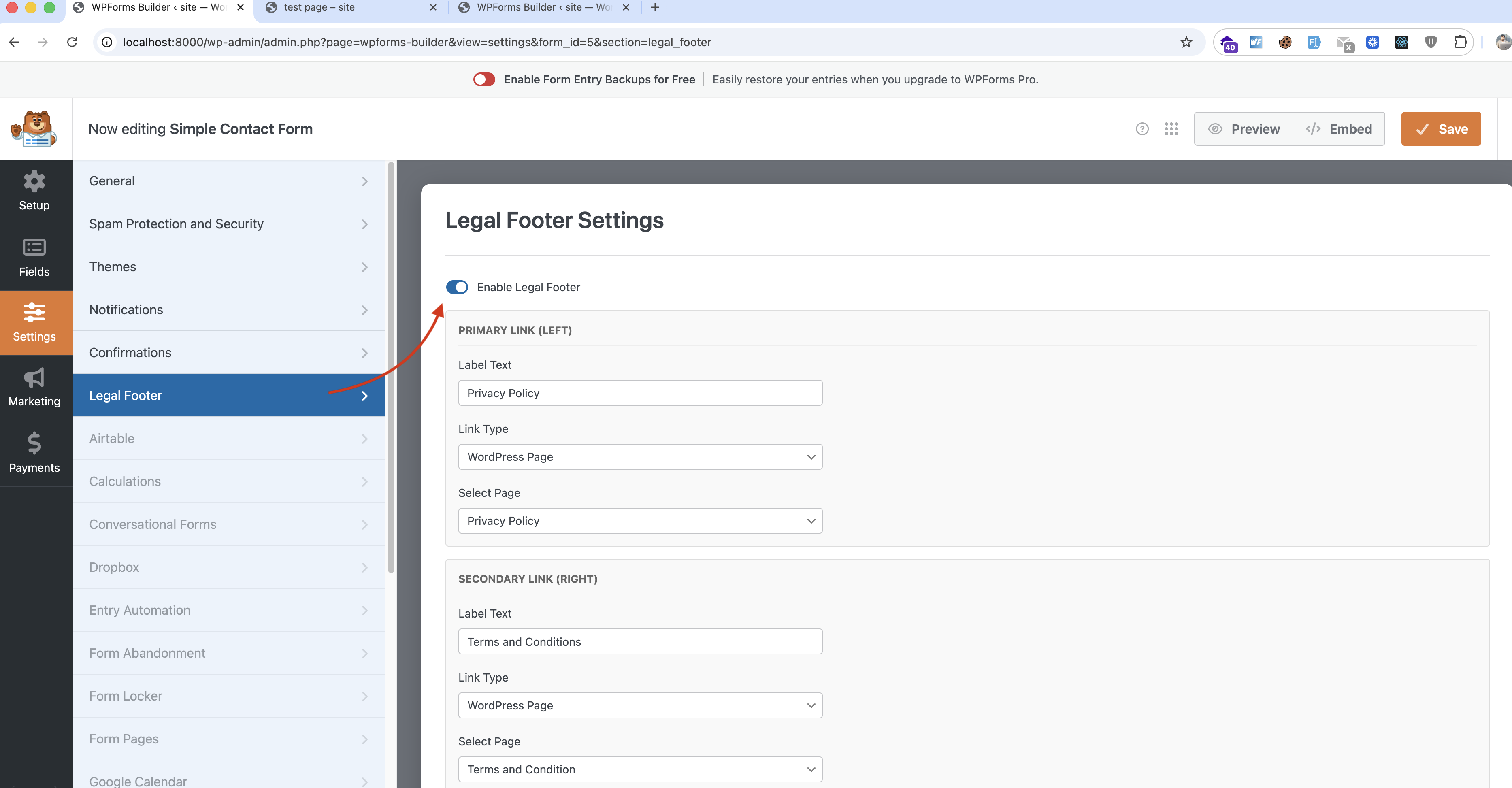Save the form with Save button
Screen dimensions: 1512x788
pos(1441,128)
